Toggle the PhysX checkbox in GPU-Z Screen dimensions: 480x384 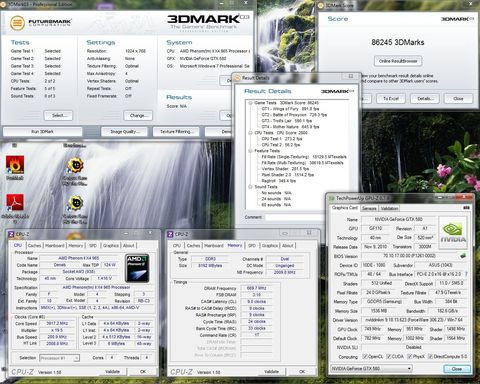(x=410, y=357)
